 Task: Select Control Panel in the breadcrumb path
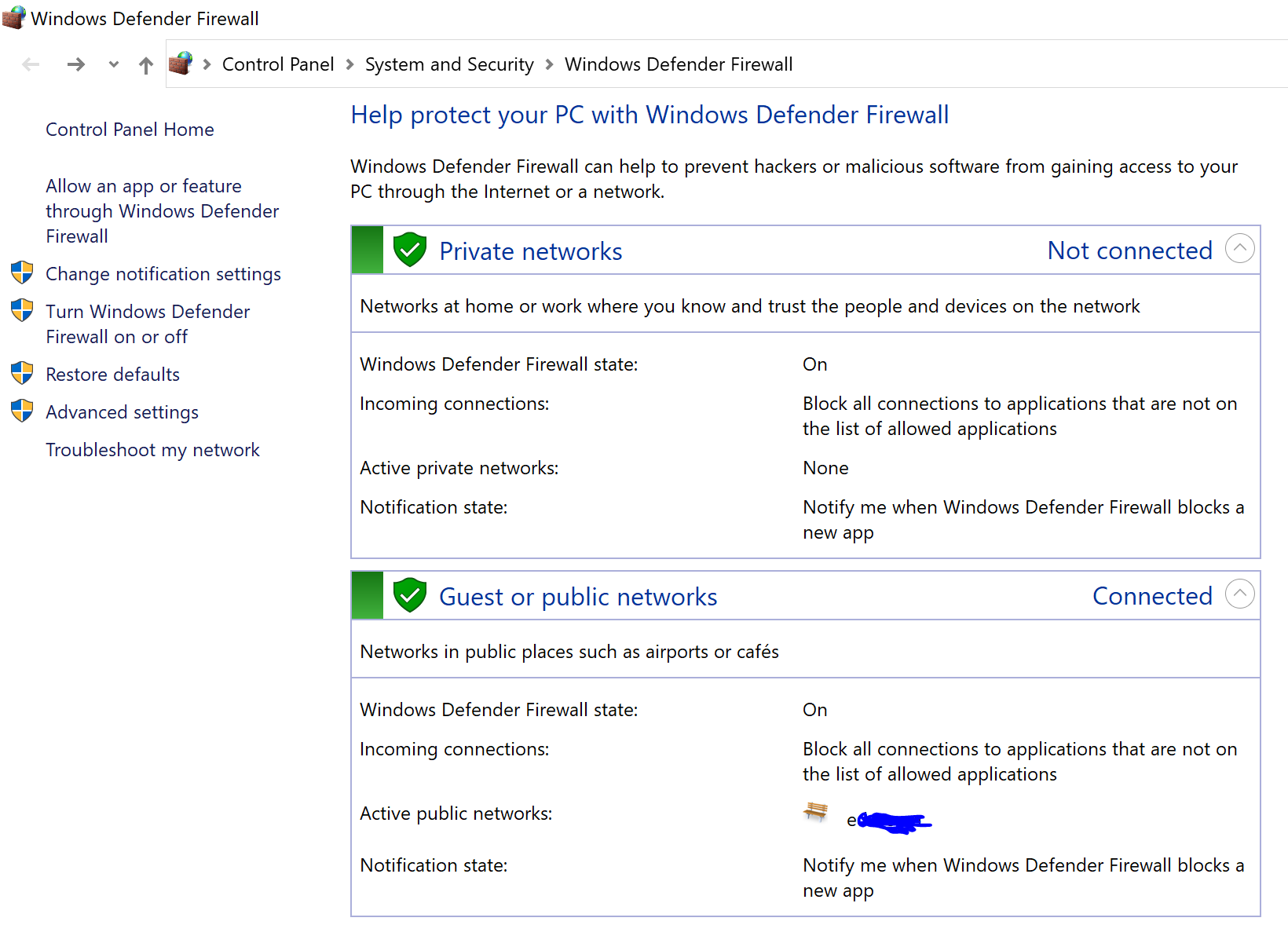pyautogui.click(x=278, y=64)
